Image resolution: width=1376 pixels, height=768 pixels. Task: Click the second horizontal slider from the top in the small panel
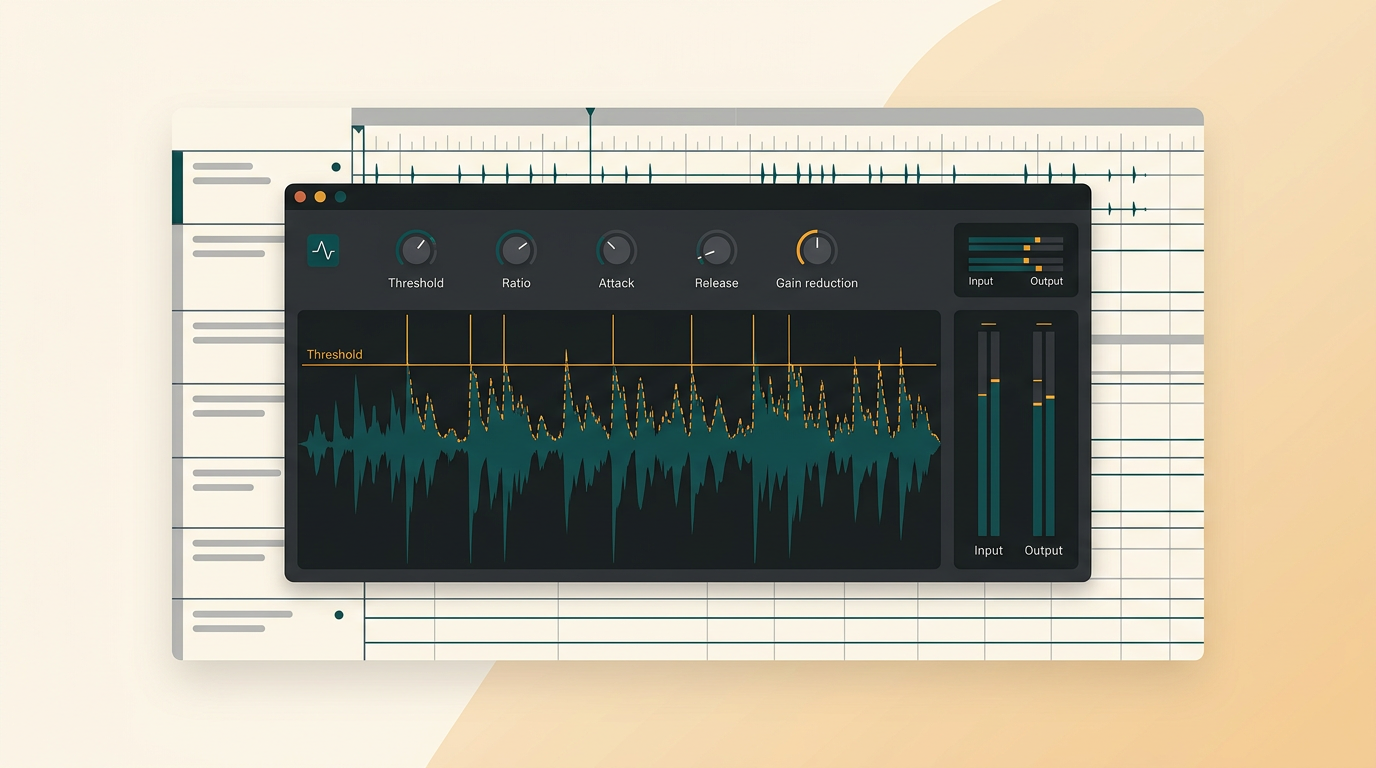[x=1015, y=248]
